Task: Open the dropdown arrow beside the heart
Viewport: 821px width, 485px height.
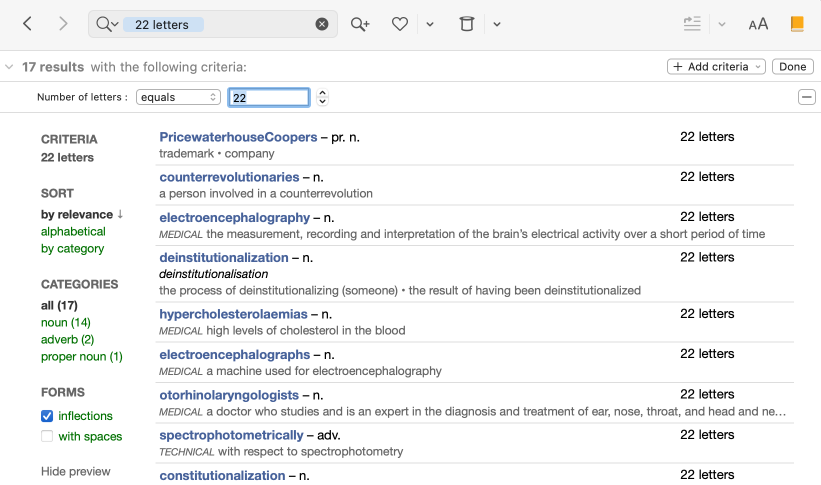Action: click(430, 24)
